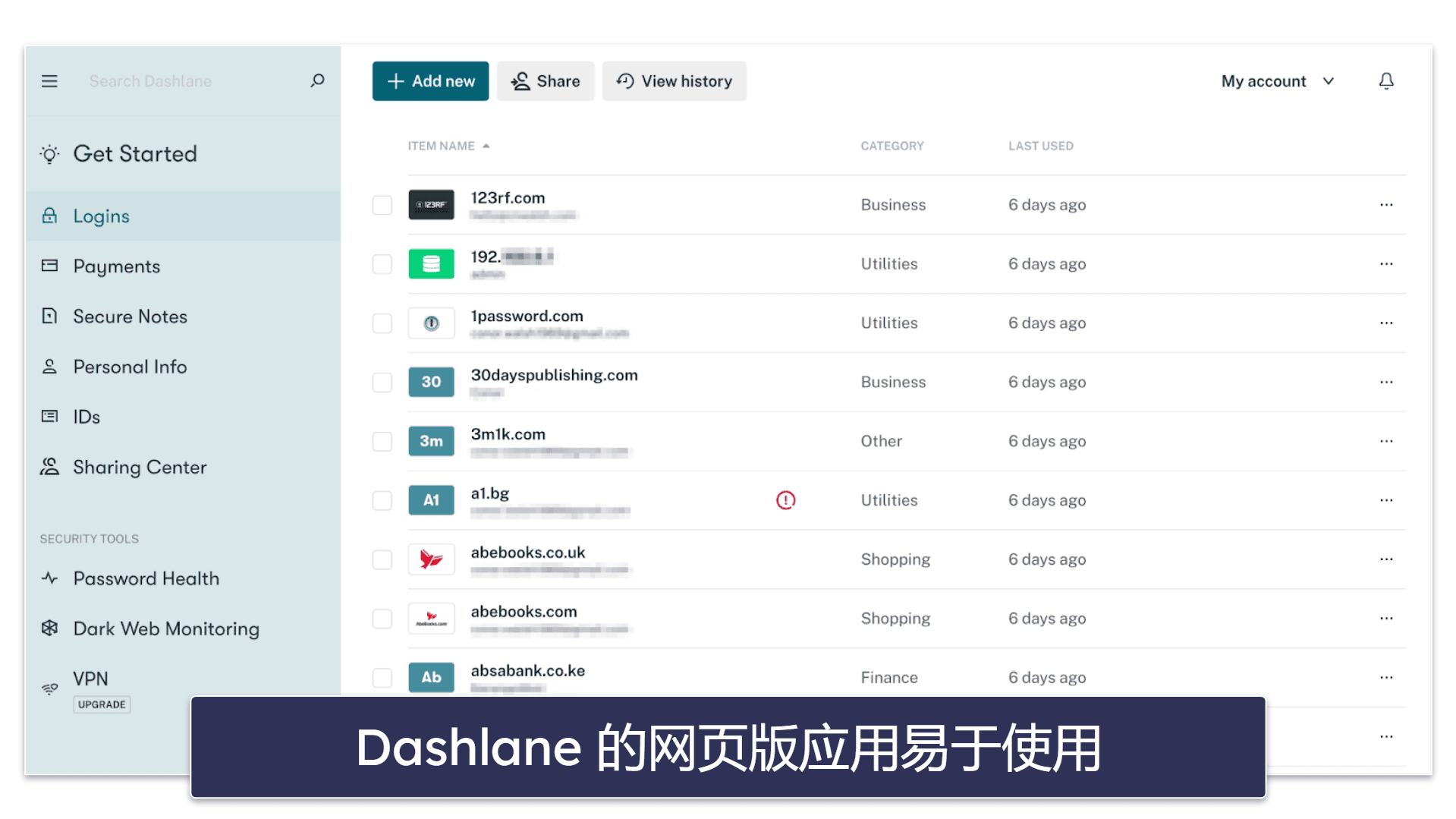1456x819 pixels.
Task: Click Add new button
Action: (430, 81)
